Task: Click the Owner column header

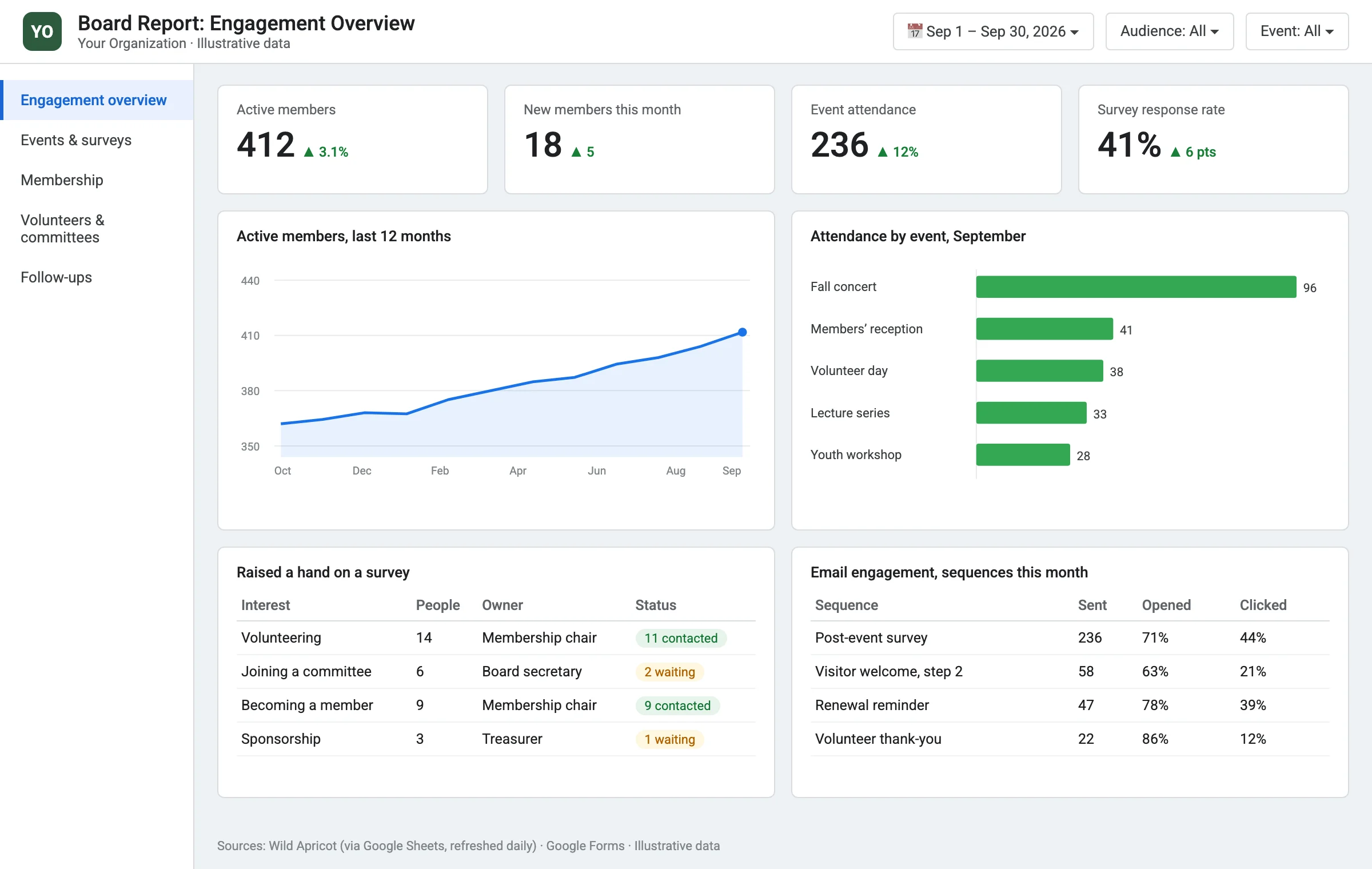Action: tap(502, 605)
